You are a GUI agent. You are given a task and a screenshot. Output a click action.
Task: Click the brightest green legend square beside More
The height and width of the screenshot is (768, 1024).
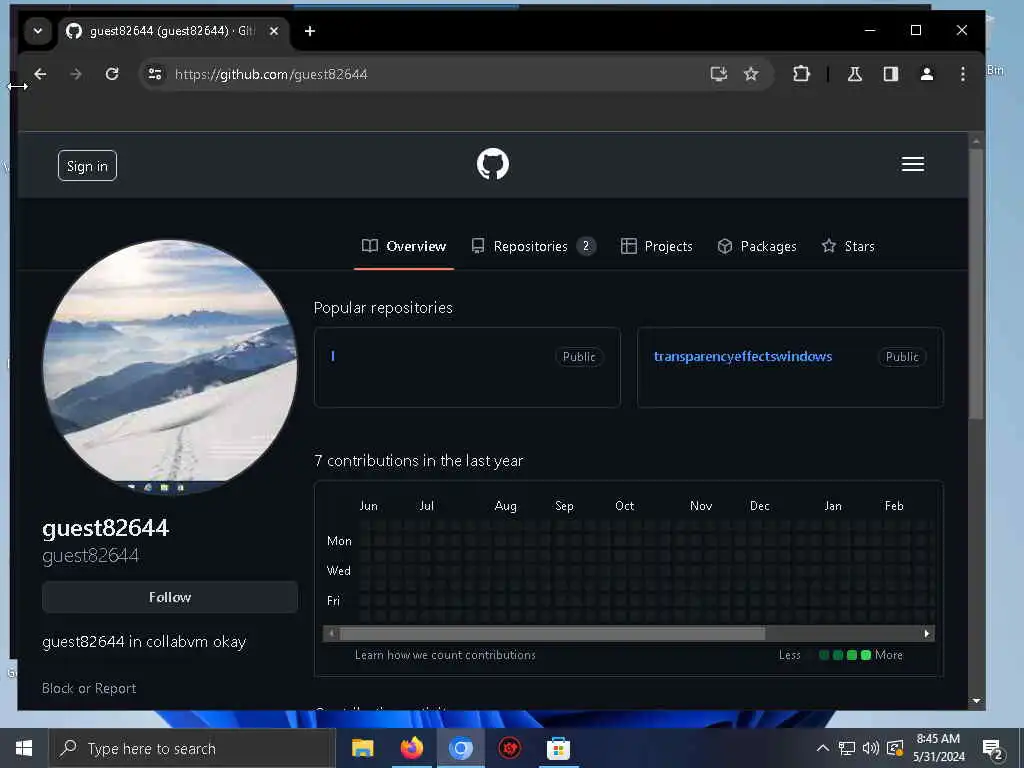pos(866,655)
